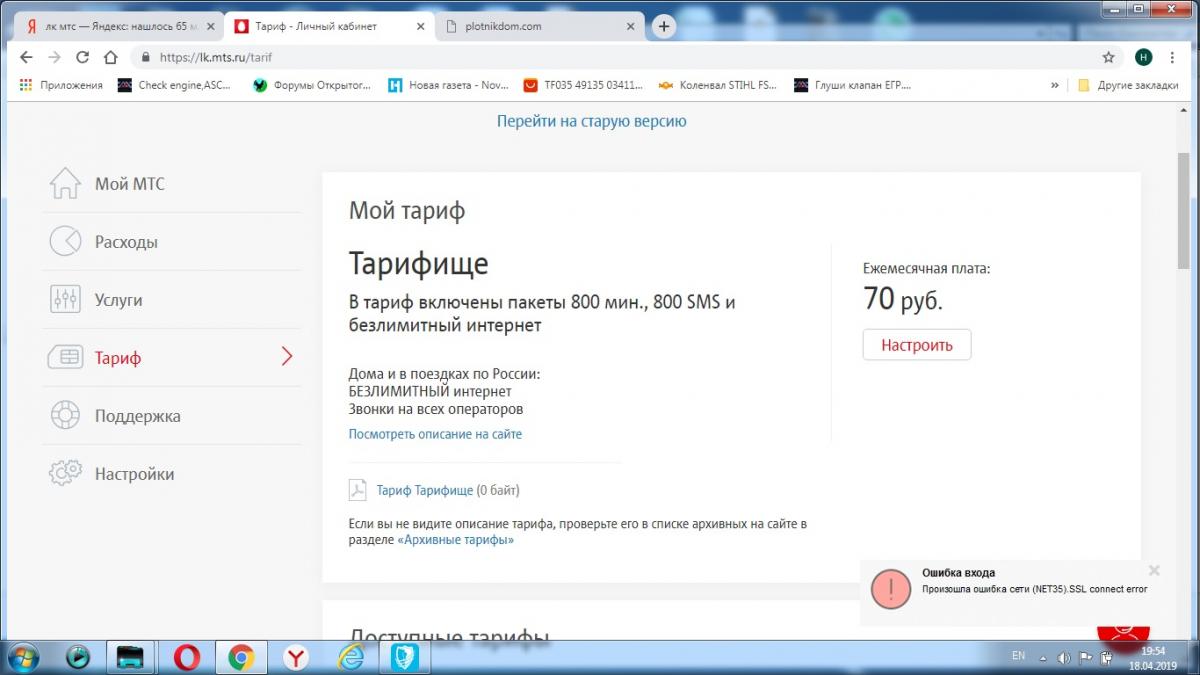Click the Поддержка lifebuoy icon
The image size is (1200, 675).
click(65, 415)
